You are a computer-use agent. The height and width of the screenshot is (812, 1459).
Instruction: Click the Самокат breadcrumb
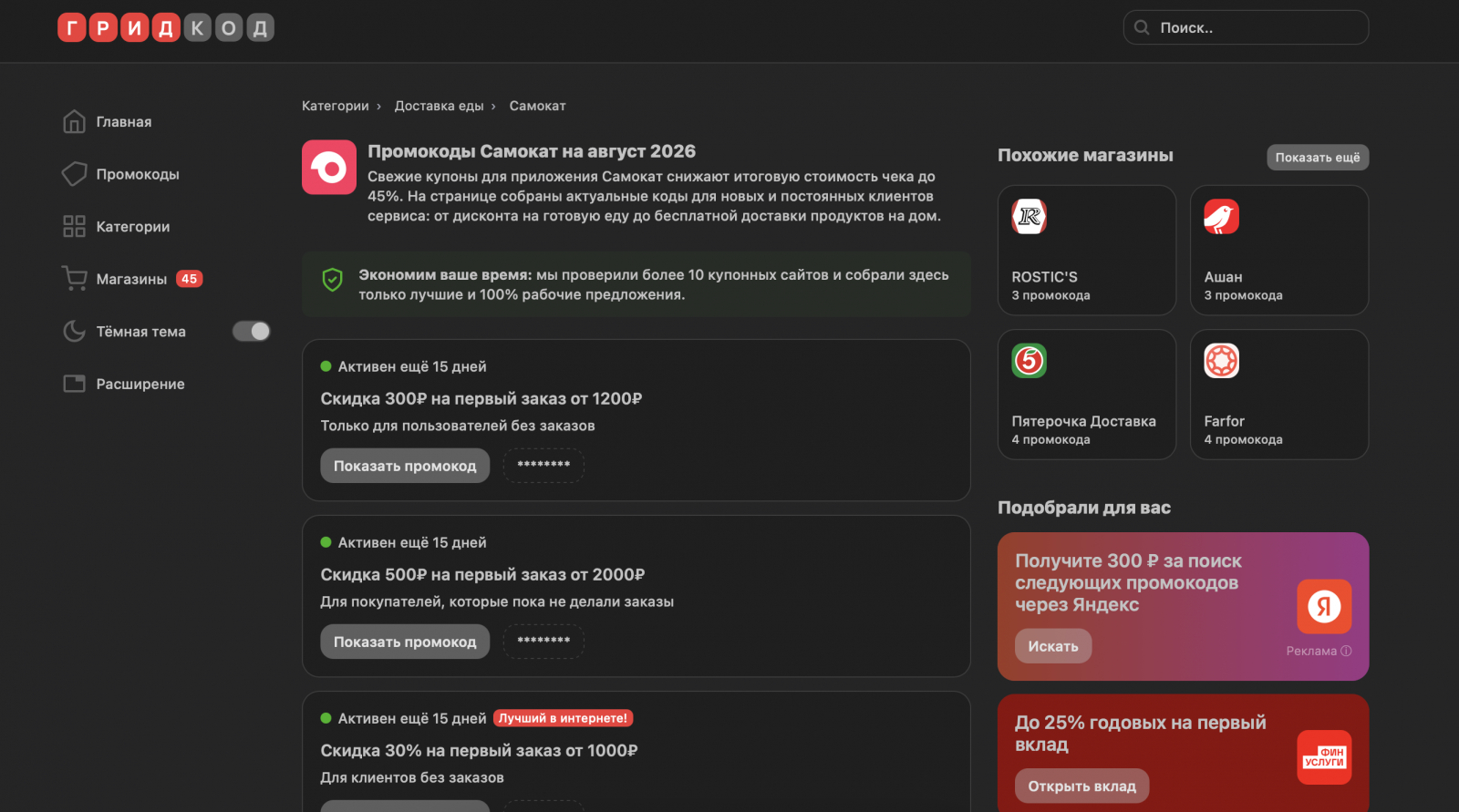pyautogui.click(x=537, y=106)
